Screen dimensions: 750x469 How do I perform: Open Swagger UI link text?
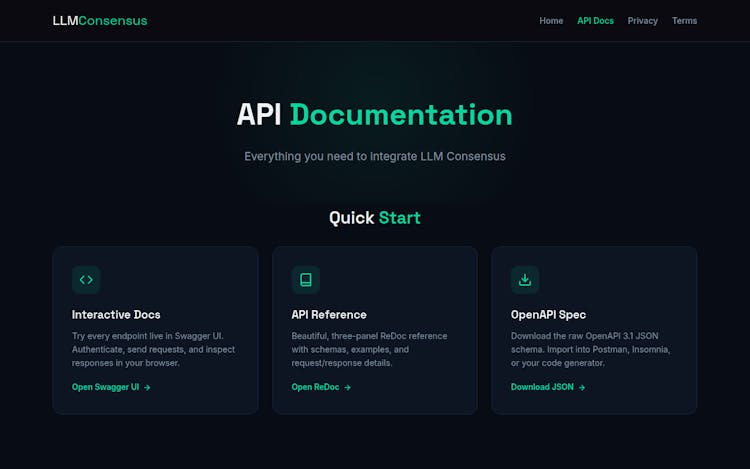click(105, 387)
